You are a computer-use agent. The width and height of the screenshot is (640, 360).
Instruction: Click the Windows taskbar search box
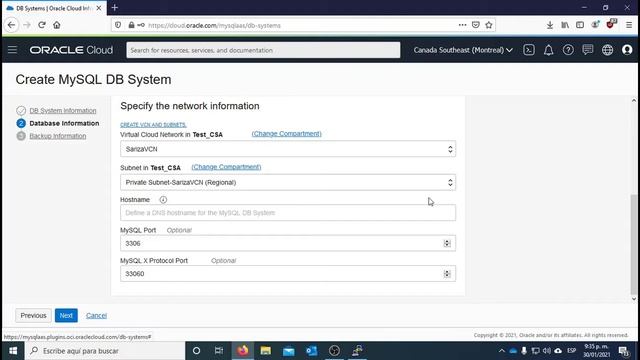105,351
